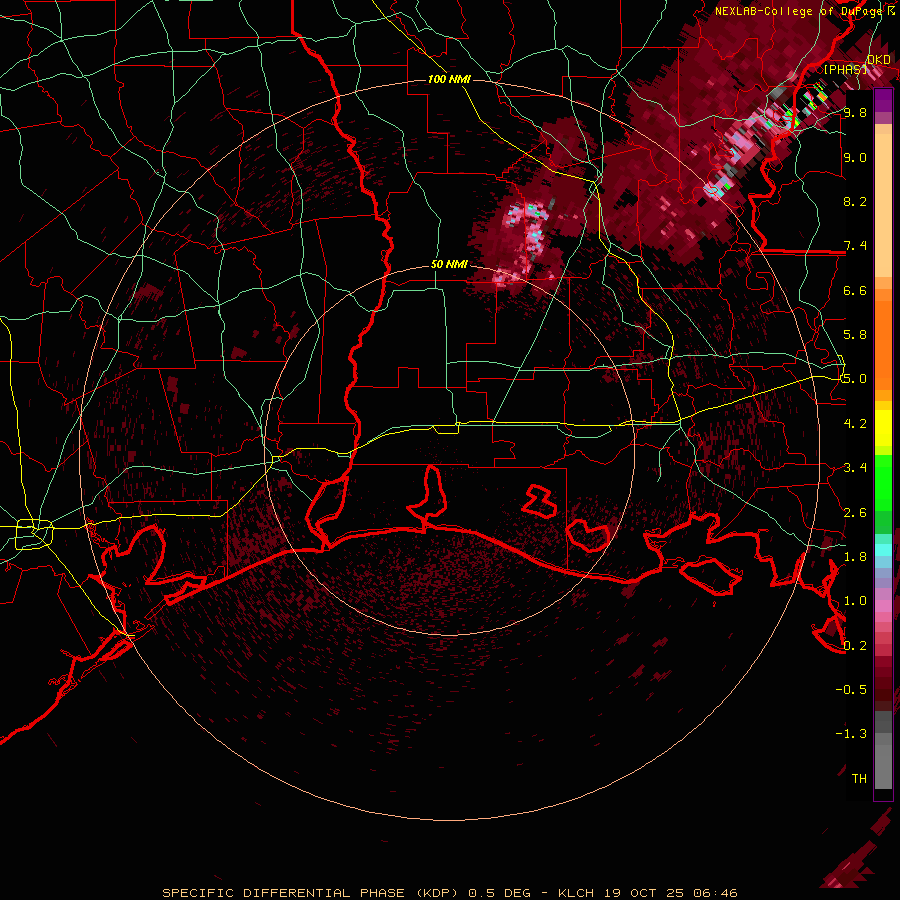Viewport: 900px width, 900px height.
Task: Click the -1.3 value on the scale
Action: coord(851,734)
